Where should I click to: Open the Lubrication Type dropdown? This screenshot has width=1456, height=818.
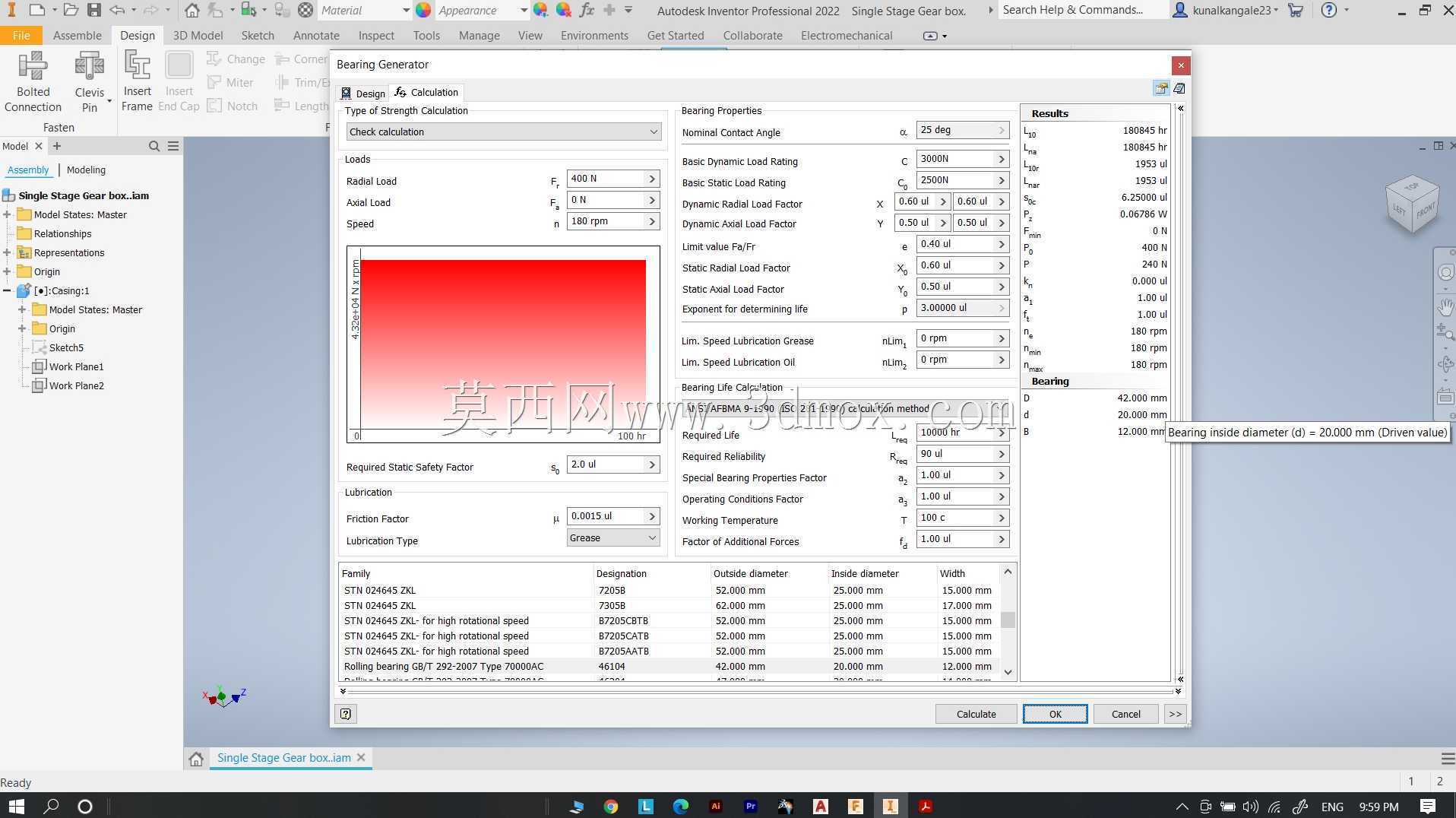(613, 537)
